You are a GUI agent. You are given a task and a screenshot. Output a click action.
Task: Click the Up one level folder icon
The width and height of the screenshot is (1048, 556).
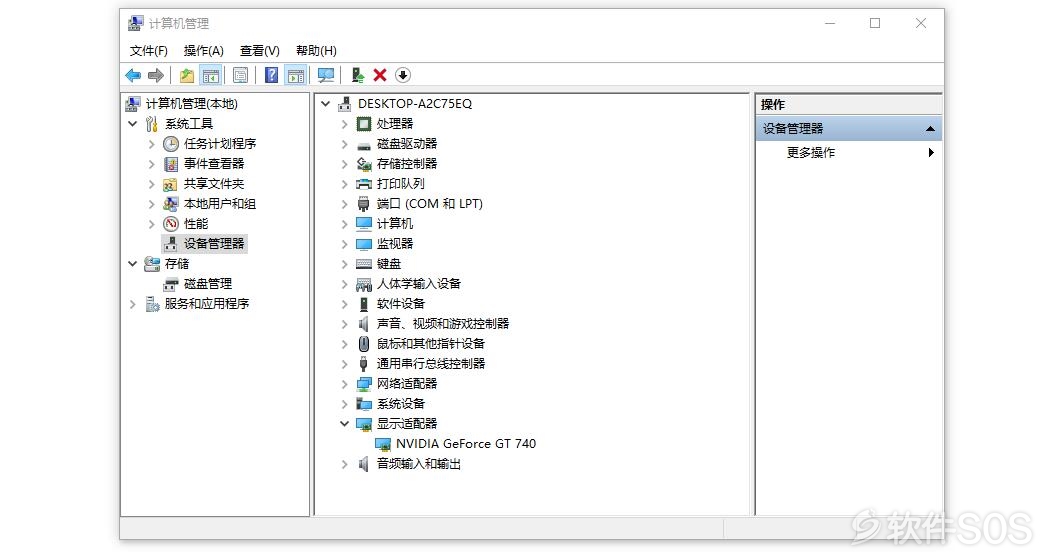pyautogui.click(x=187, y=76)
